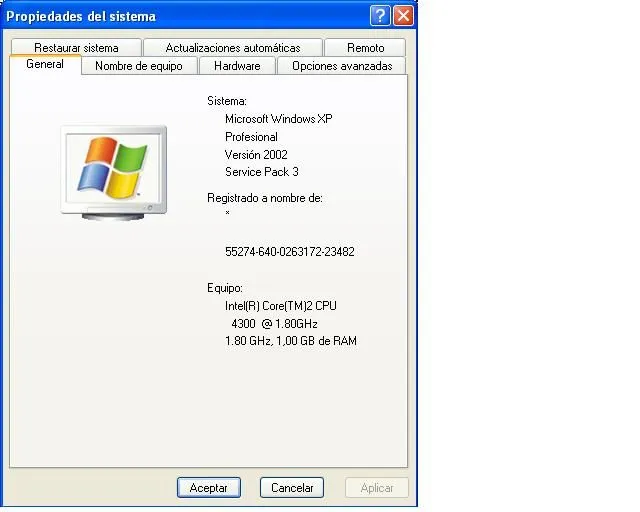Click the 'Profesional' edition text
Viewport: 640px width, 512px height.
click(x=251, y=137)
